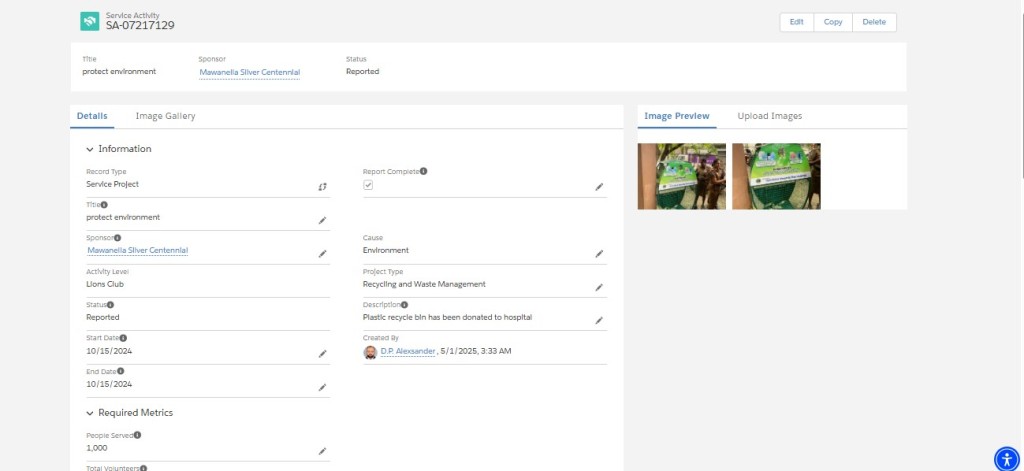Edit the End Date pencil icon
1024x471 pixels.
coord(322,387)
